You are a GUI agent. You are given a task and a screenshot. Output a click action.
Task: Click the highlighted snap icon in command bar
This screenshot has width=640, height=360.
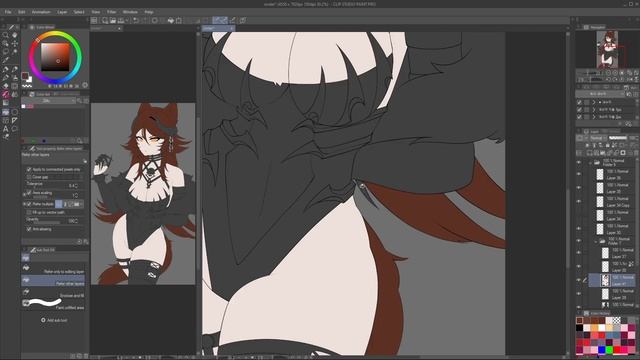pyautogui.click(x=220, y=20)
